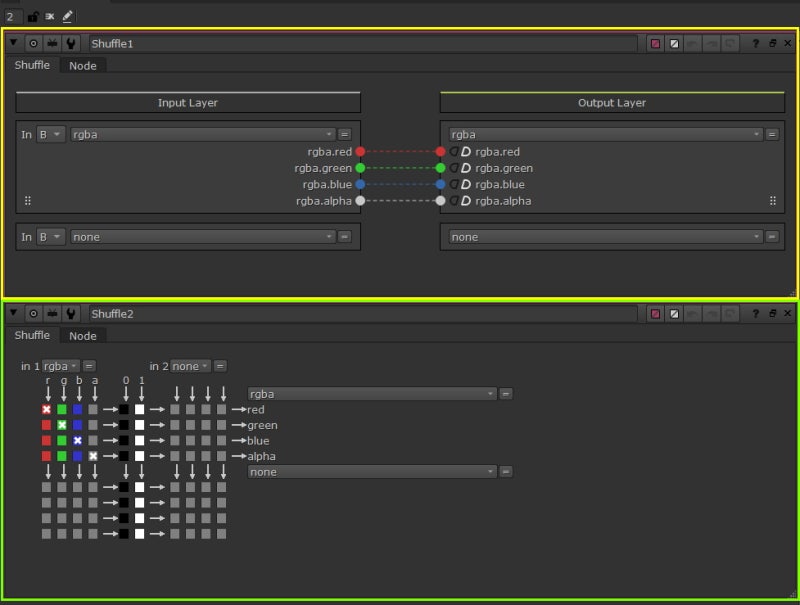The width and height of the screenshot is (800, 605).
Task: Switch to the Node tab of Shuffle1
Action: (83, 65)
